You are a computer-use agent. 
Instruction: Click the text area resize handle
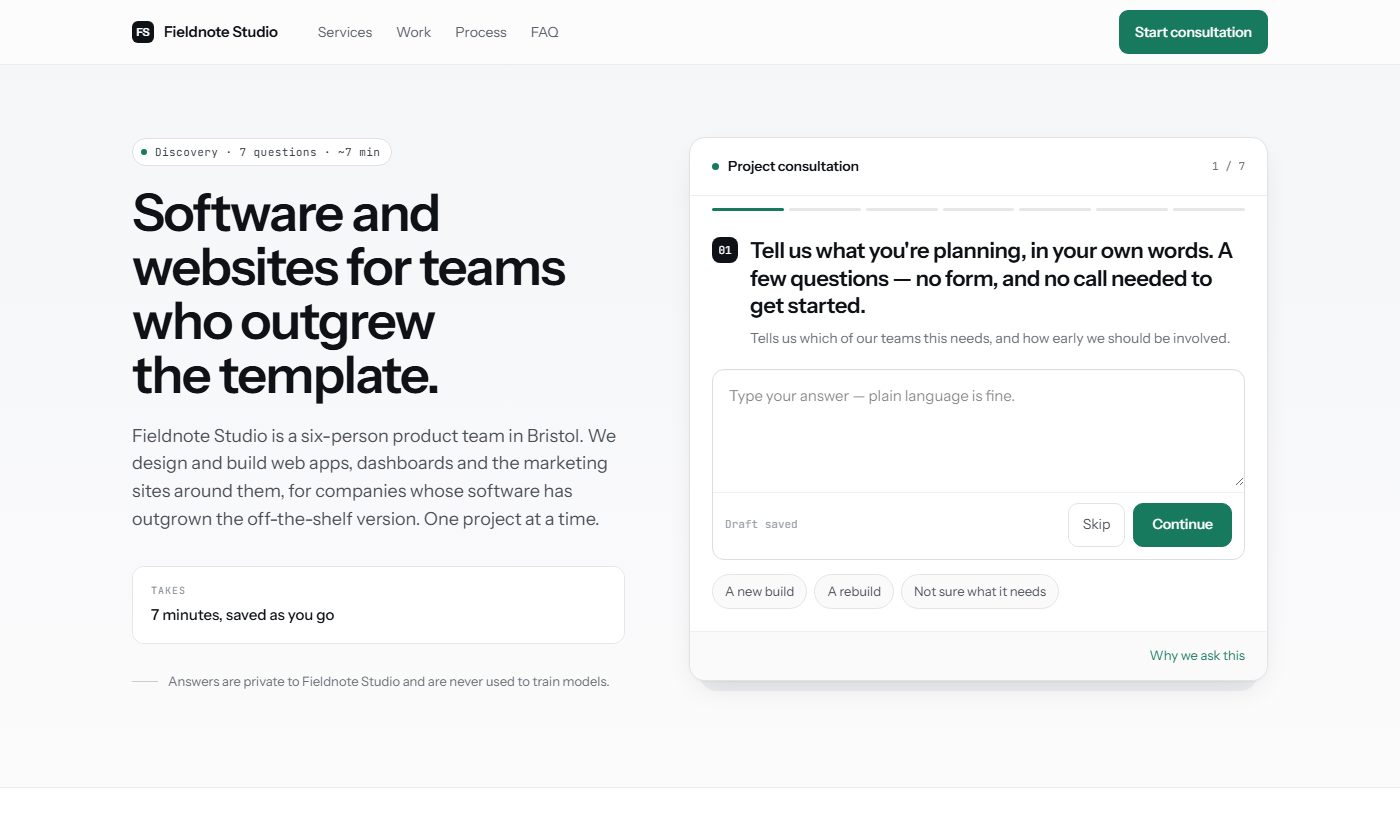pyautogui.click(x=1239, y=481)
